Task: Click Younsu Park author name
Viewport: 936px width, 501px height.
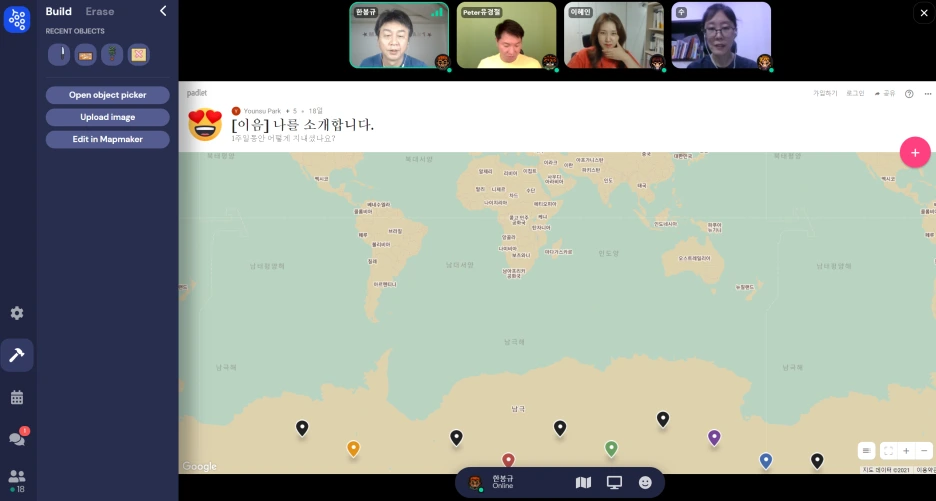Action: click(261, 111)
